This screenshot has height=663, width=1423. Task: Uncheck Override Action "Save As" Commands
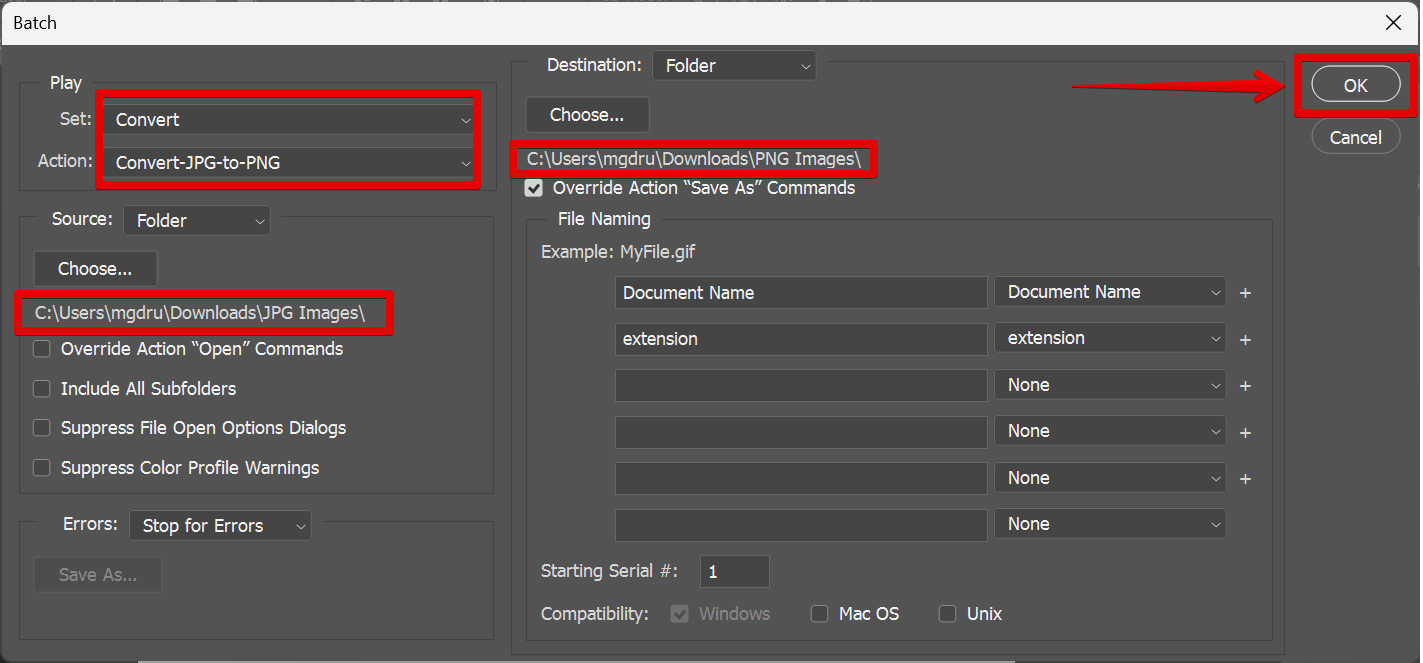pos(535,188)
